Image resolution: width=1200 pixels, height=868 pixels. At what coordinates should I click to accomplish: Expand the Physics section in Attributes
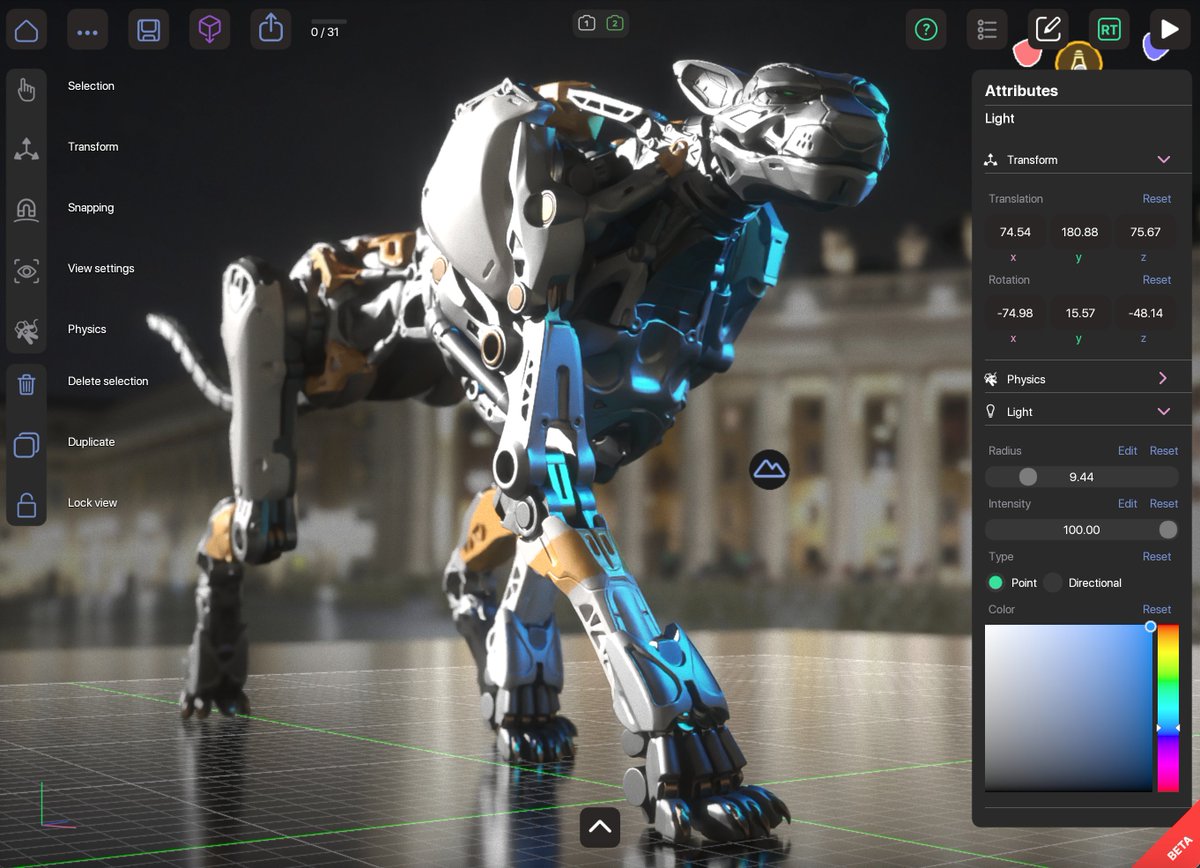pos(1162,378)
